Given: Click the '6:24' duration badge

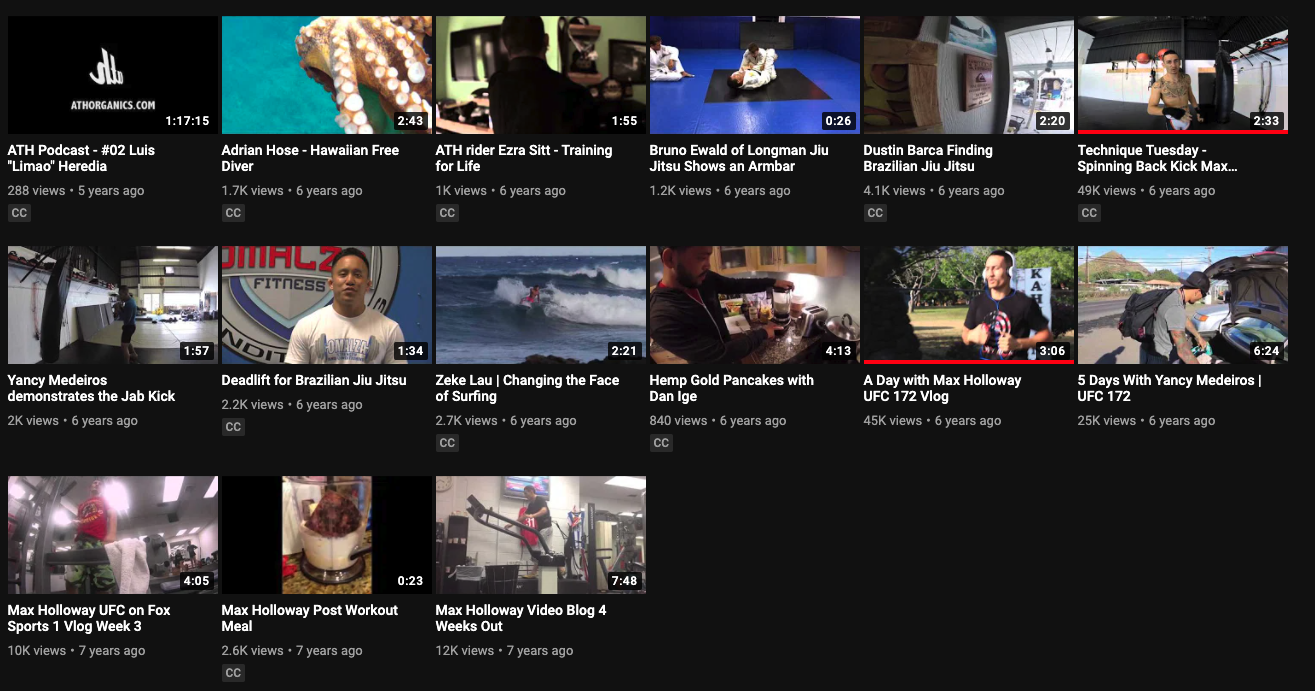Looking at the screenshot, I should point(1266,351).
